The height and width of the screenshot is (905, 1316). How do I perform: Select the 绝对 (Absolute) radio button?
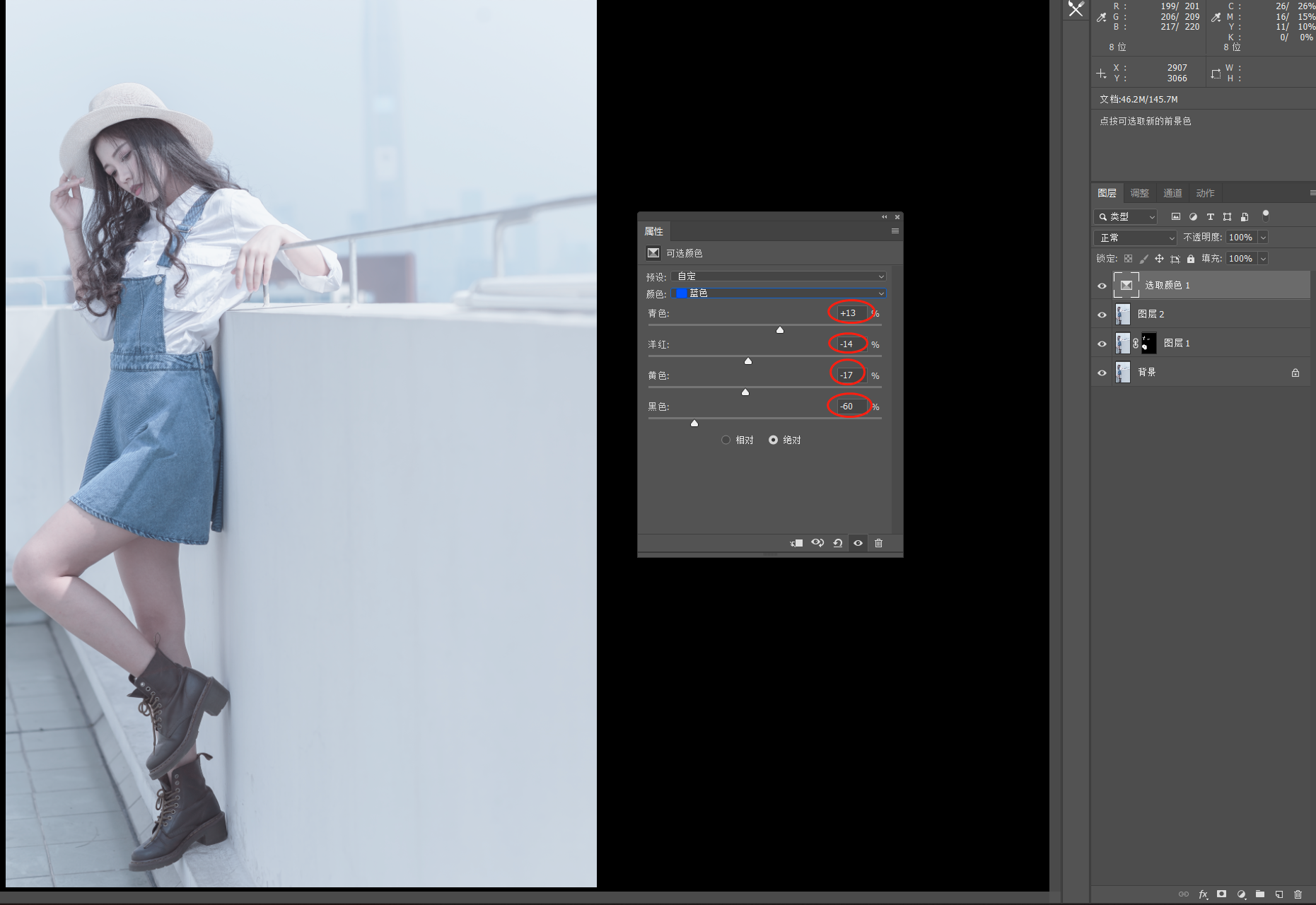pyautogui.click(x=773, y=440)
